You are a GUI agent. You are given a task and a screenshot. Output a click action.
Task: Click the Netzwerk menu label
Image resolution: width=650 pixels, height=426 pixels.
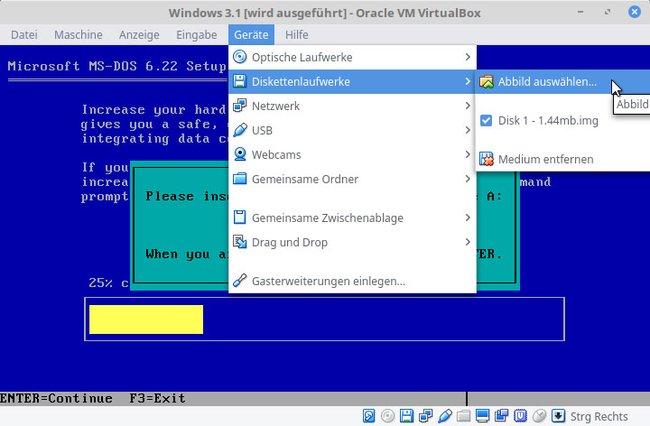(x=276, y=106)
